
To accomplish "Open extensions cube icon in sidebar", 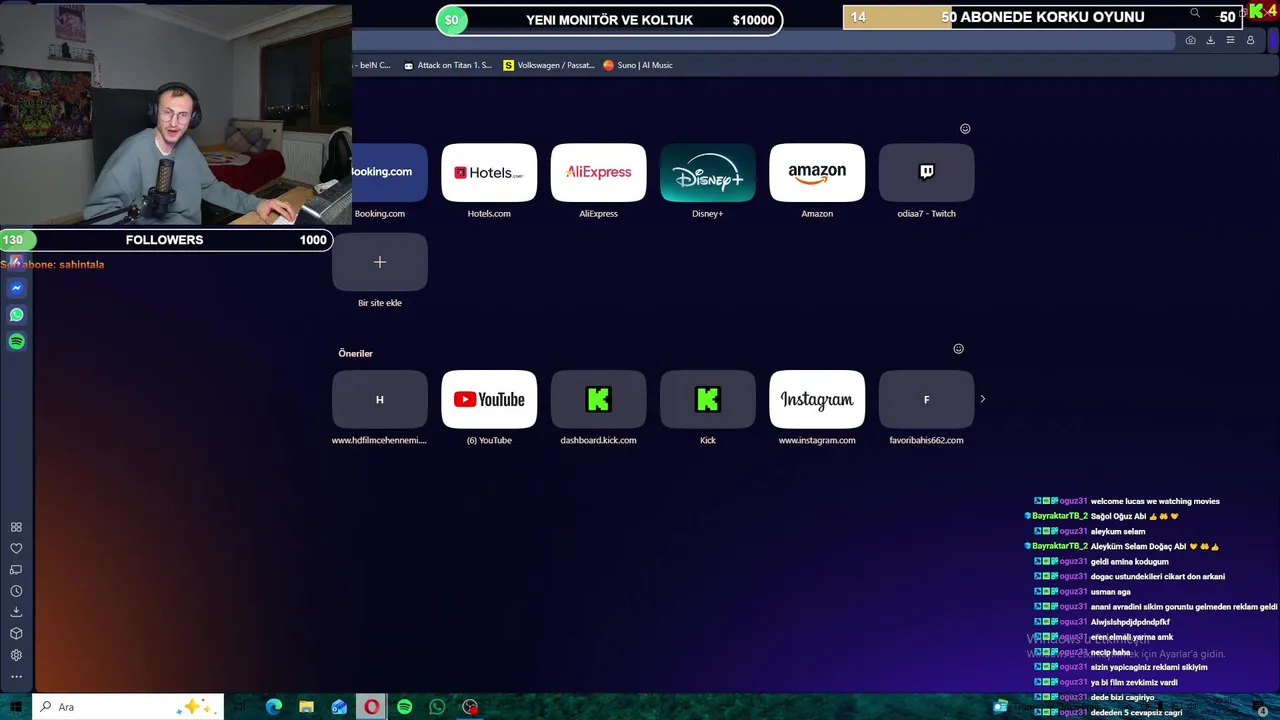I will pyautogui.click(x=16, y=634).
